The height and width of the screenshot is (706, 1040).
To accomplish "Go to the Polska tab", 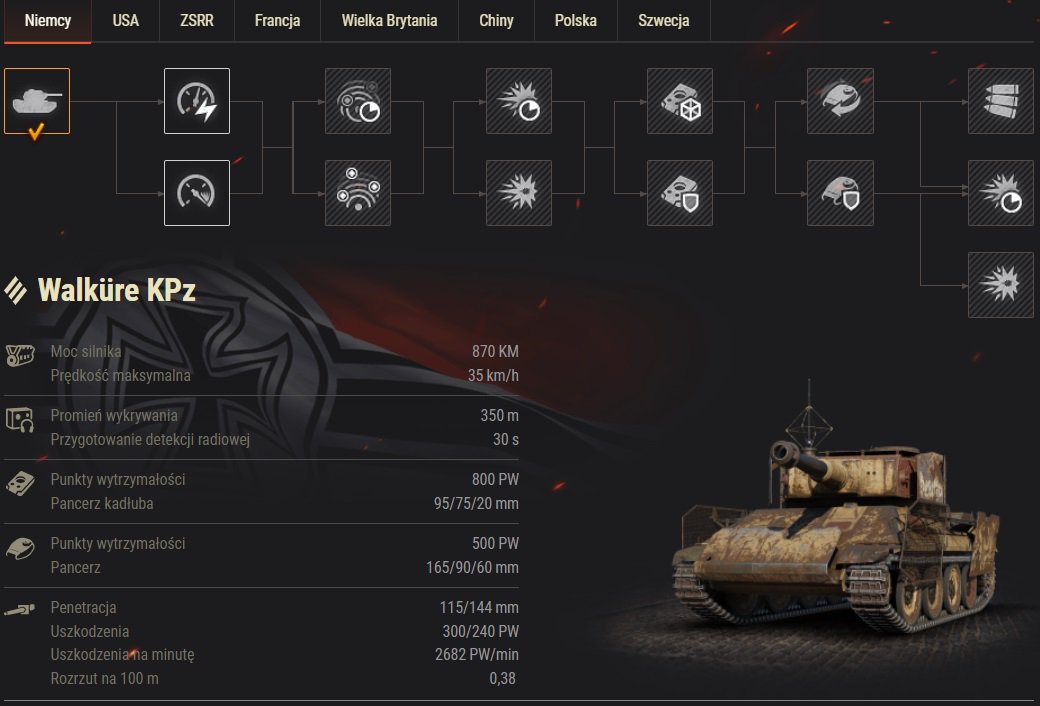I will pos(576,21).
